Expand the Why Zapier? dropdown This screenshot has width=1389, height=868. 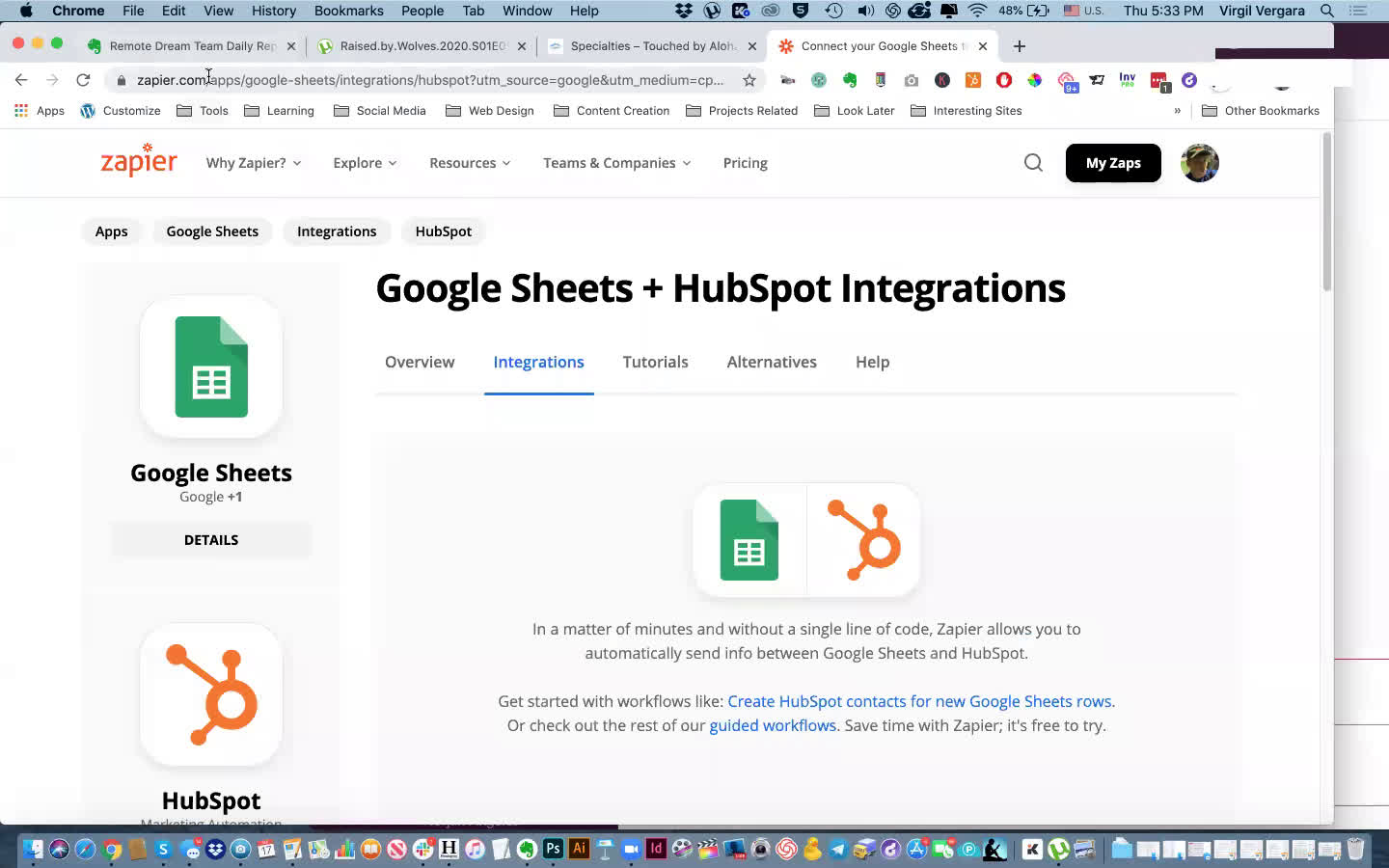[x=253, y=163]
